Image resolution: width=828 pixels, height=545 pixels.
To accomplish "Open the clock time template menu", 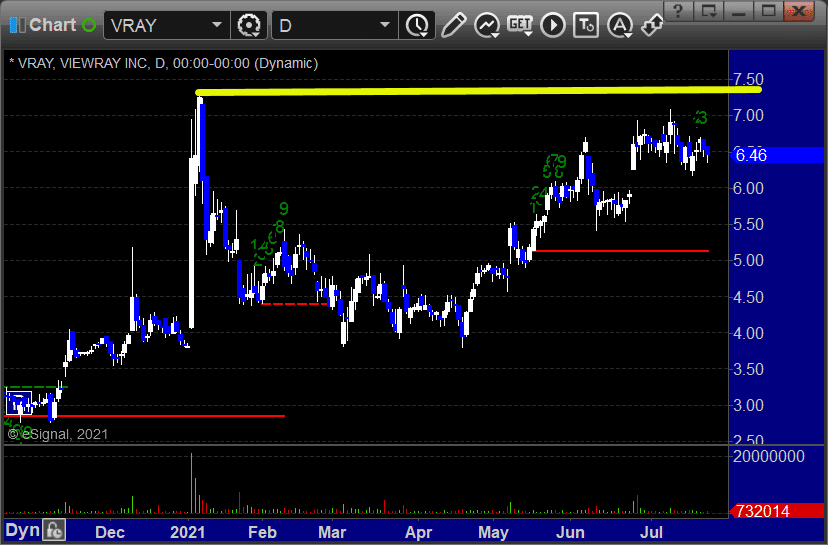I will tap(417, 25).
